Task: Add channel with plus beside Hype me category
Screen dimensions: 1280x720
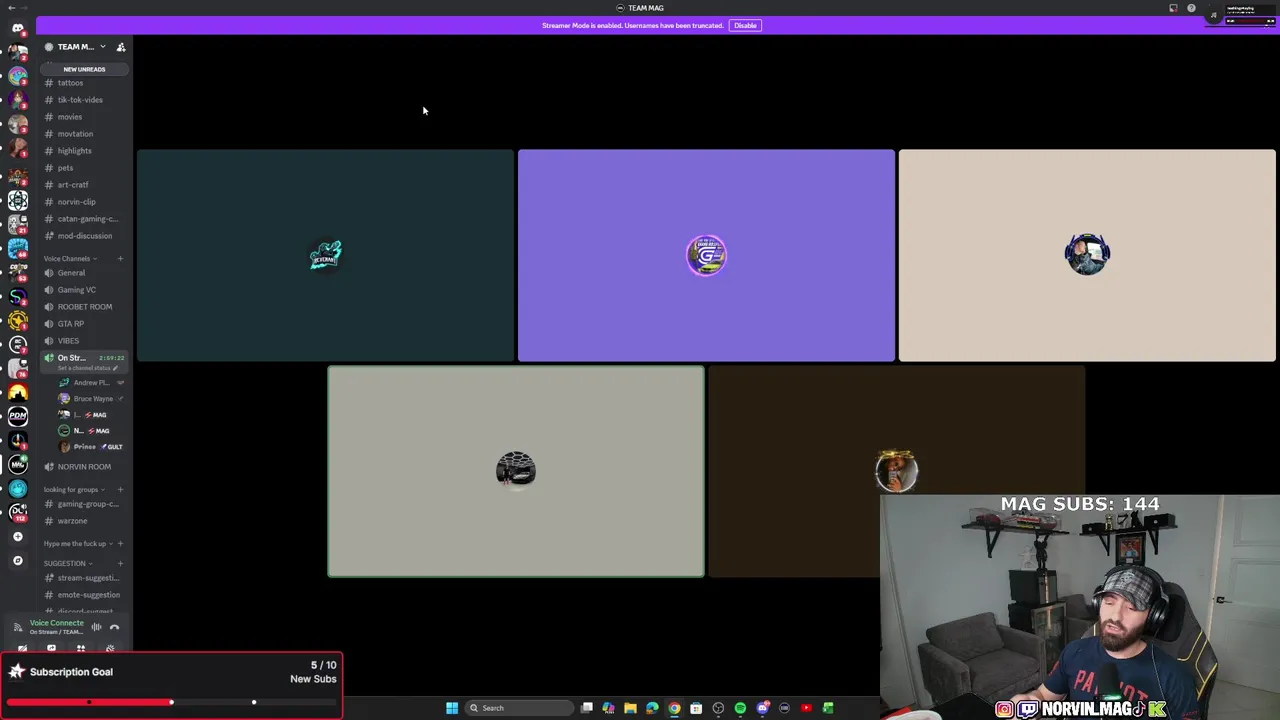Action: tap(120, 544)
